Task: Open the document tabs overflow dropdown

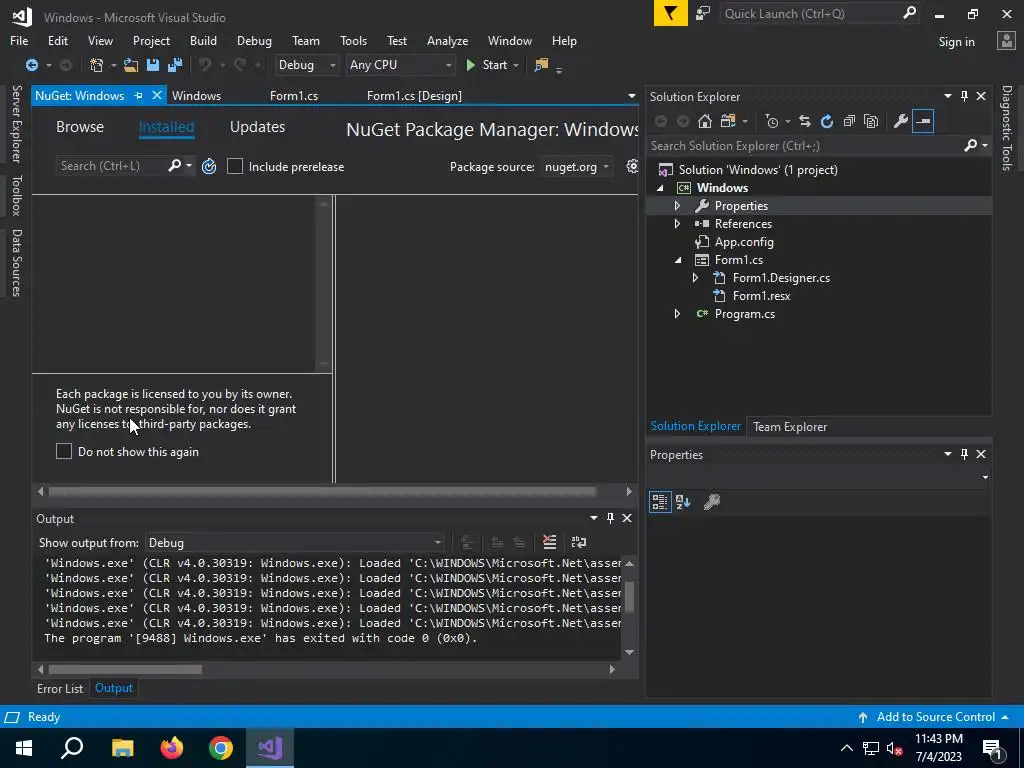Action: coord(632,96)
